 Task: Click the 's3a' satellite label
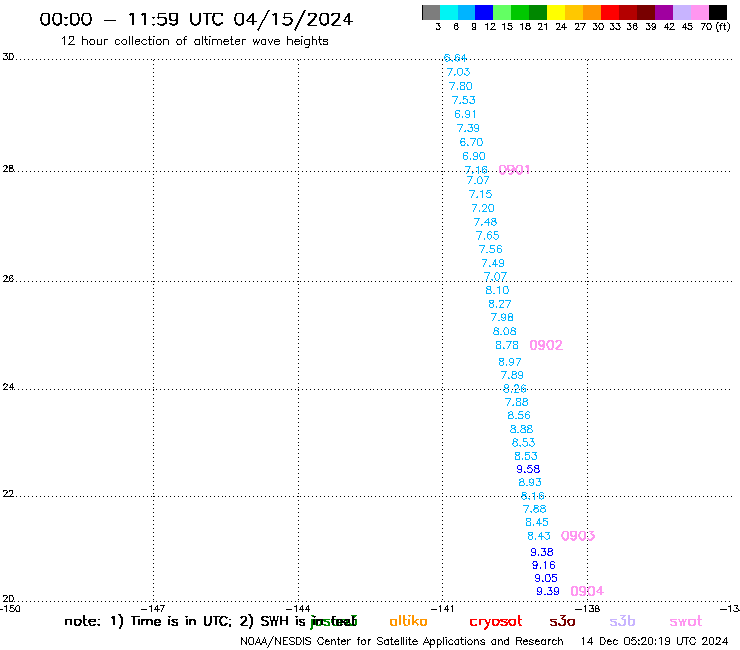tap(562, 621)
